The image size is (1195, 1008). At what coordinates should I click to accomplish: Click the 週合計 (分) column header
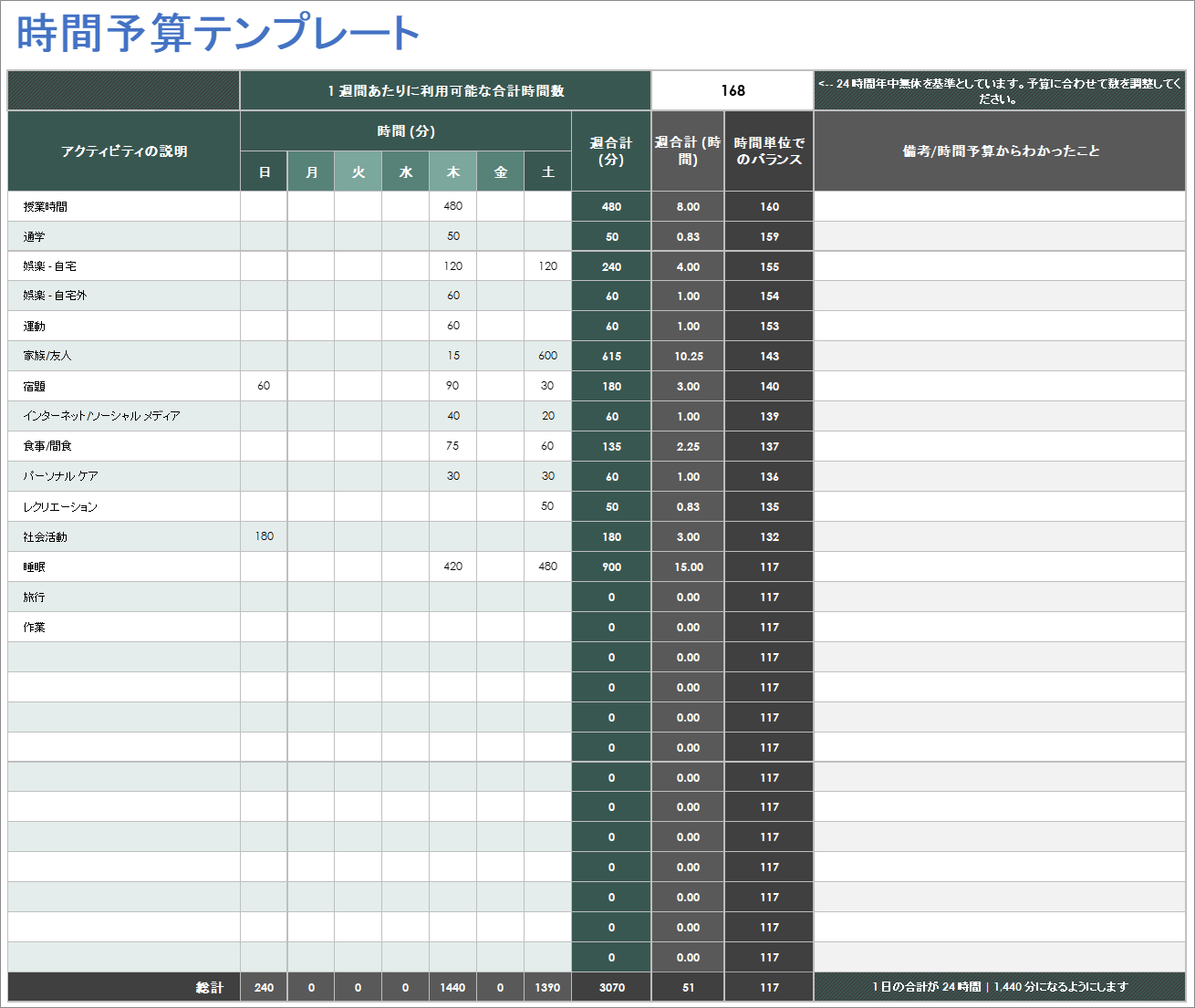point(611,151)
